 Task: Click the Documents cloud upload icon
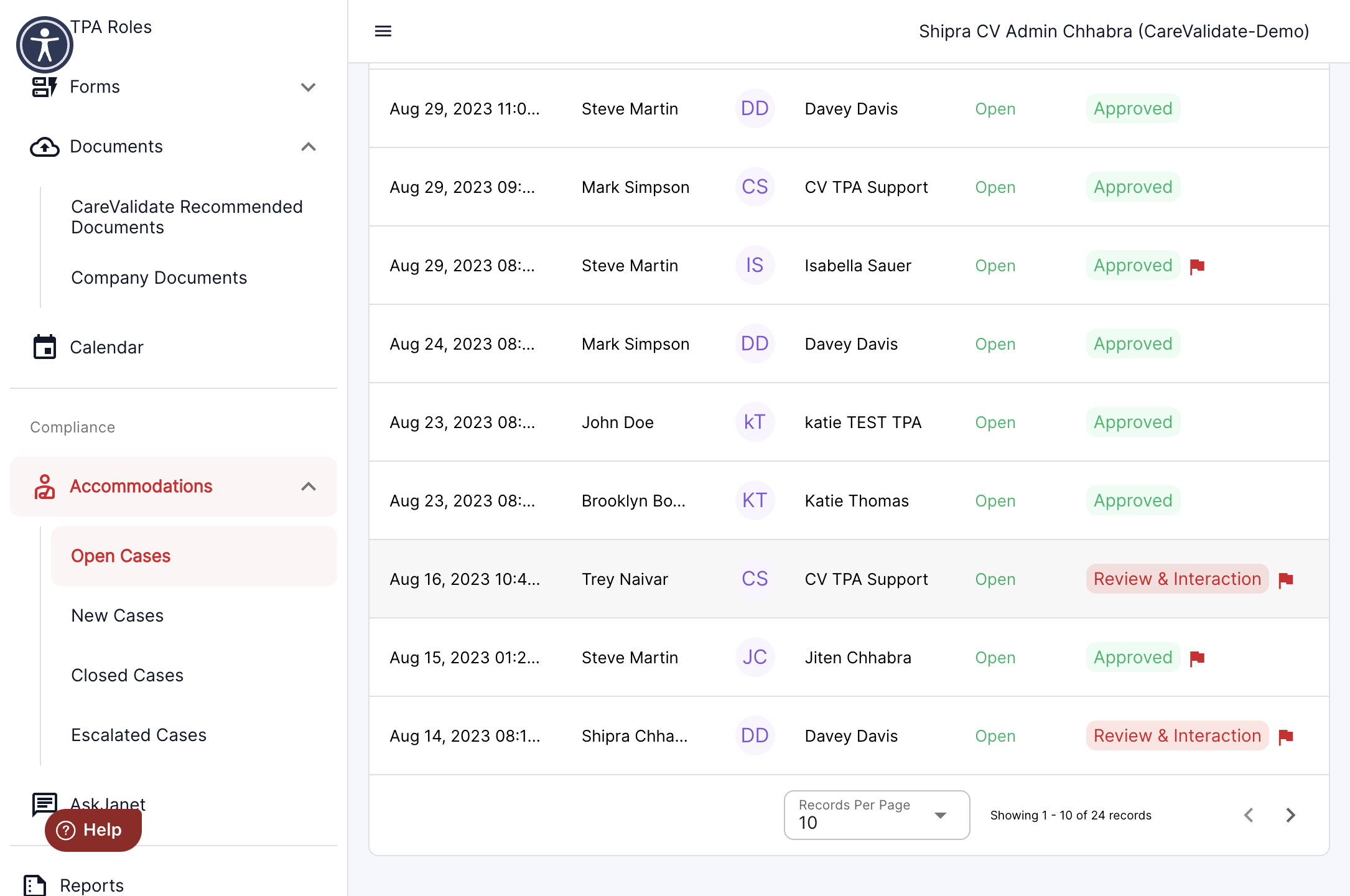(x=44, y=147)
